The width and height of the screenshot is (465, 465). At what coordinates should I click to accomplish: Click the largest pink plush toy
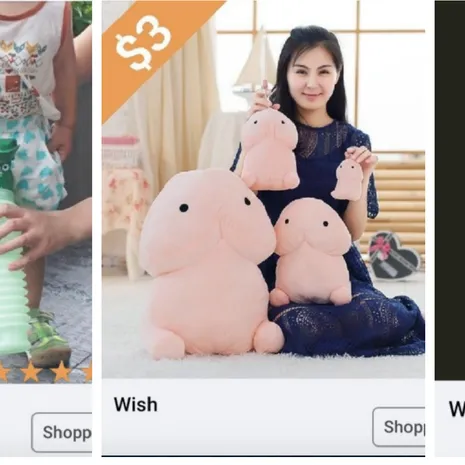[x=208, y=263]
